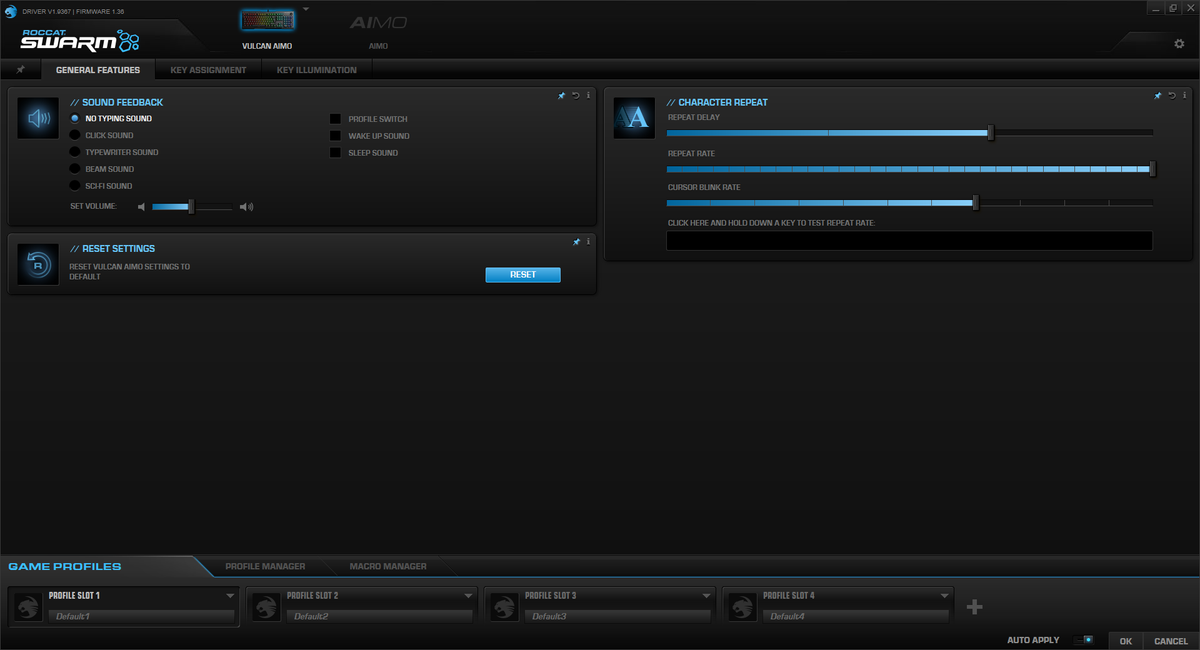Expand the Profile Slot 1 dropdown
This screenshot has width=1200, height=650.
(x=230, y=595)
